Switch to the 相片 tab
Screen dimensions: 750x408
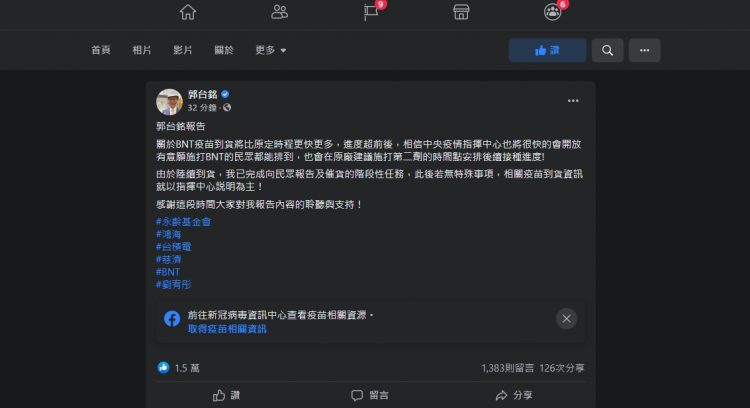pyautogui.click(x=142, y=50)
